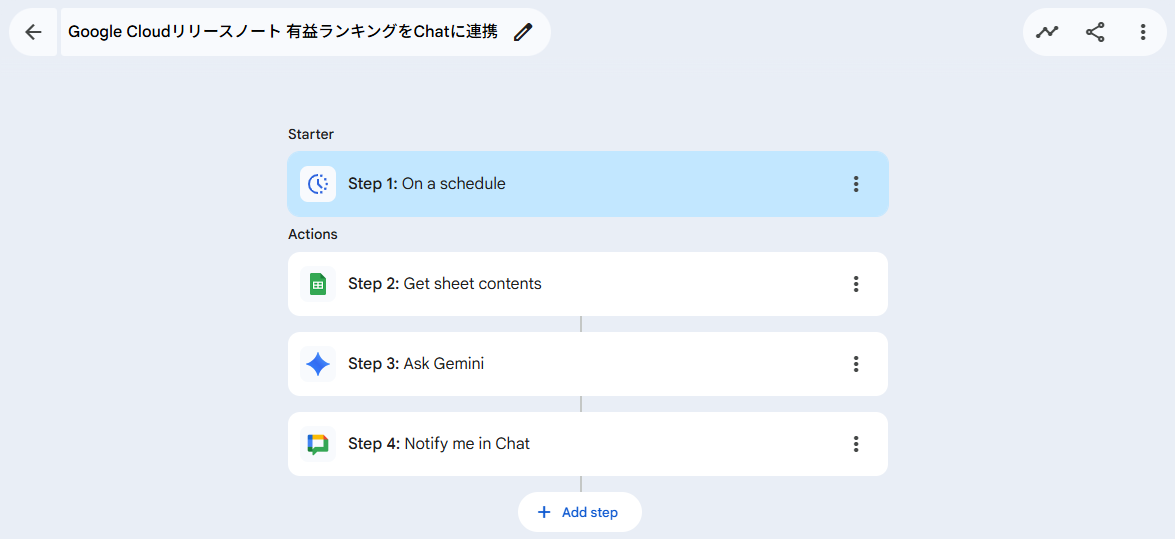
Task: Open the top-right three-dot overflow menu
Action: click(1143, 32)
